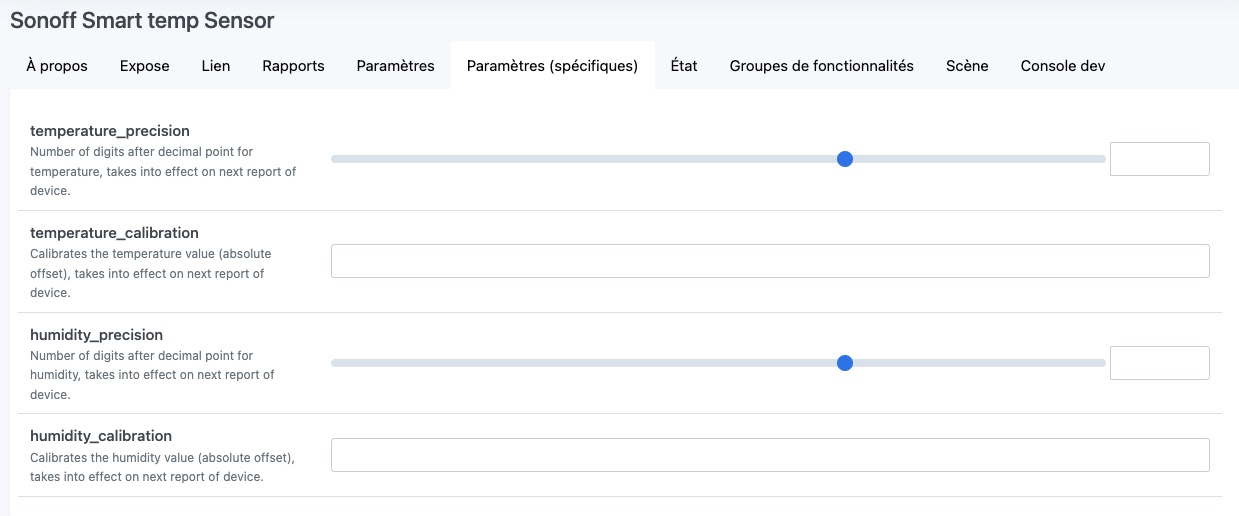
Task: Click 'Number of digits' description for temperature
Action: coord(163,172)
